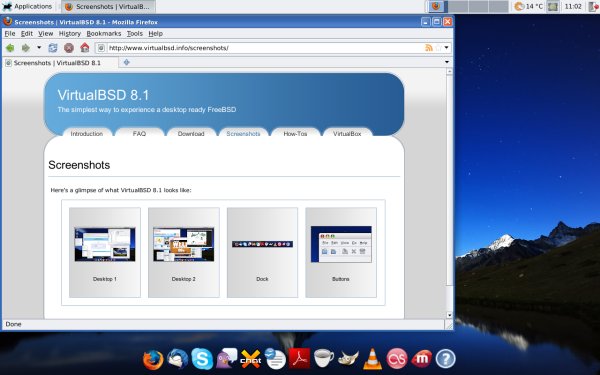Launch Adobe Reader from the dock
Viewport: 600px width, 375px height.
[x=299, y=359]
